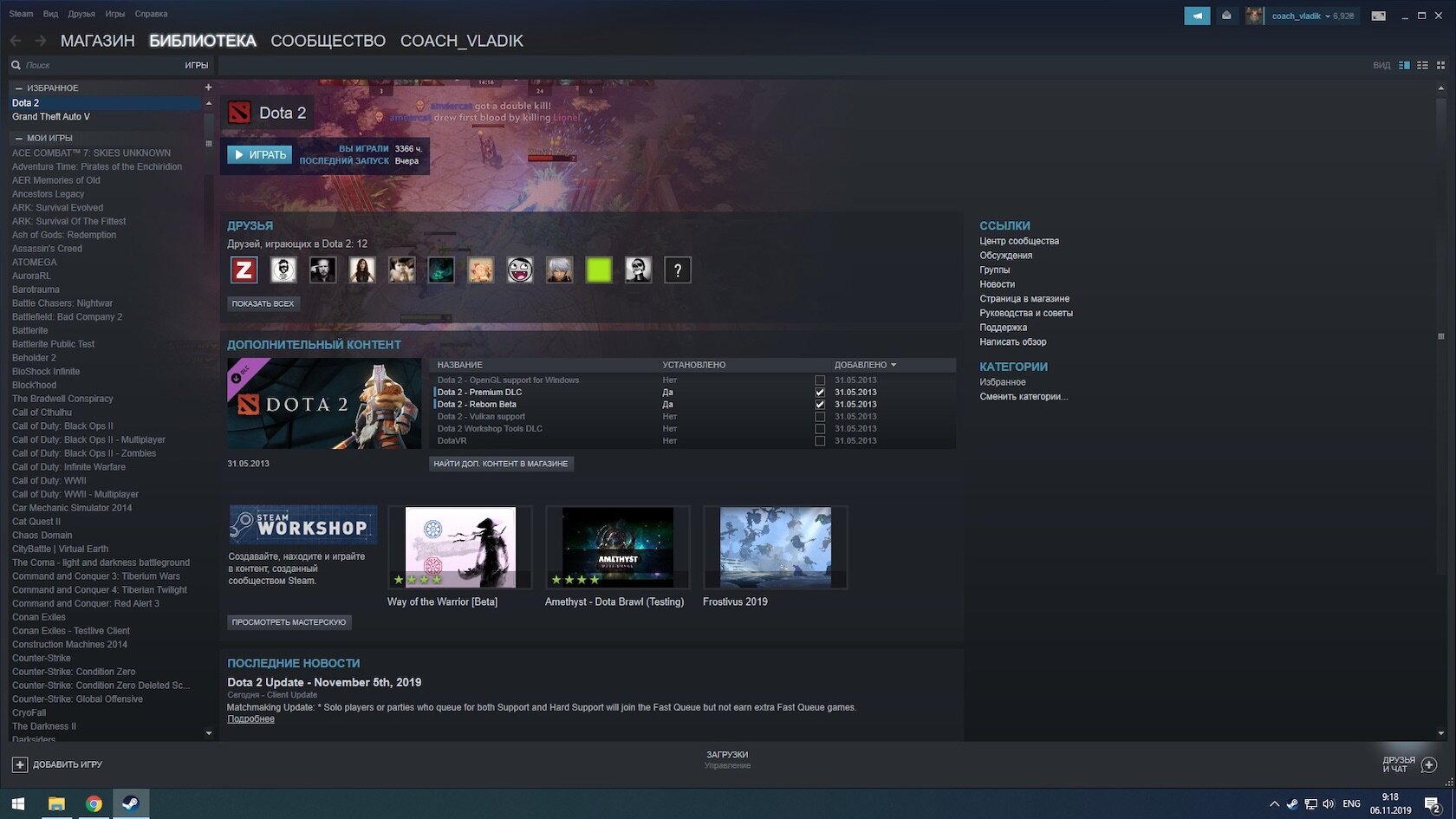The height and width of the screenshot is (819, 1456).
Task: Open File Explorer from taskbar
Action: click(x=56, y=803)
